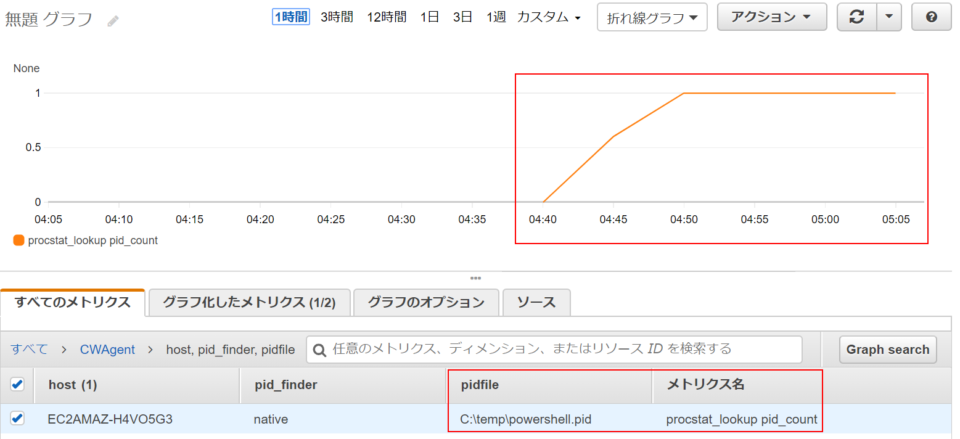Click the native pid_finder cell
Image resolution: width=960 pixels, height=439 pixels.
click(x=271, y=419)
